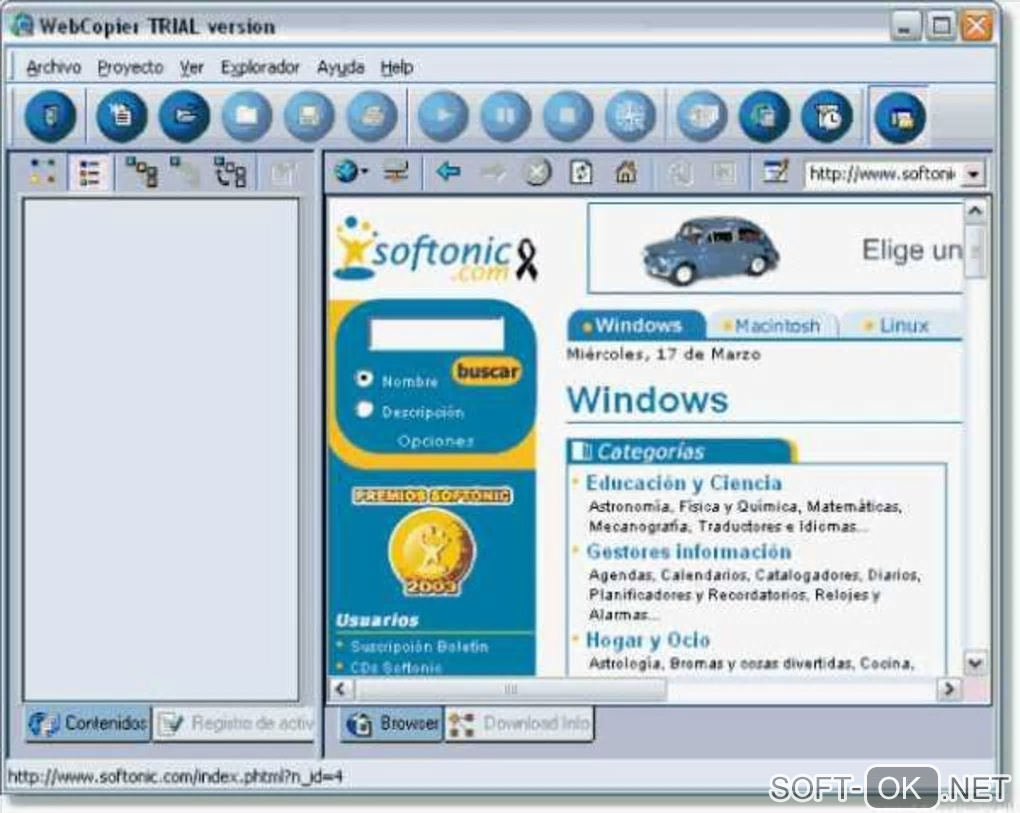
Task: Click the export files icon beside the clock
Action: pyautogui.click(x=764, y=116)
